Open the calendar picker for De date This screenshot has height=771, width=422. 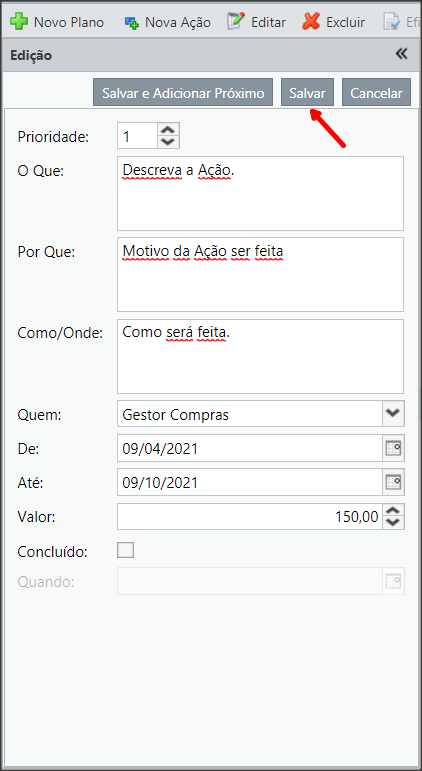point(393,448)
